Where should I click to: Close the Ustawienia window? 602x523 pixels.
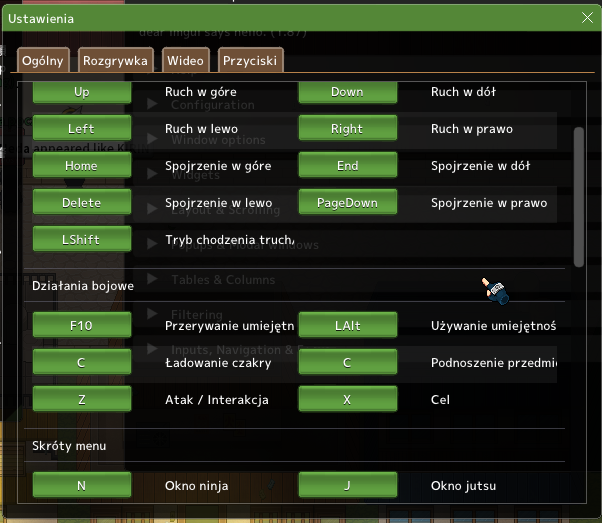(x=587, y=17)
